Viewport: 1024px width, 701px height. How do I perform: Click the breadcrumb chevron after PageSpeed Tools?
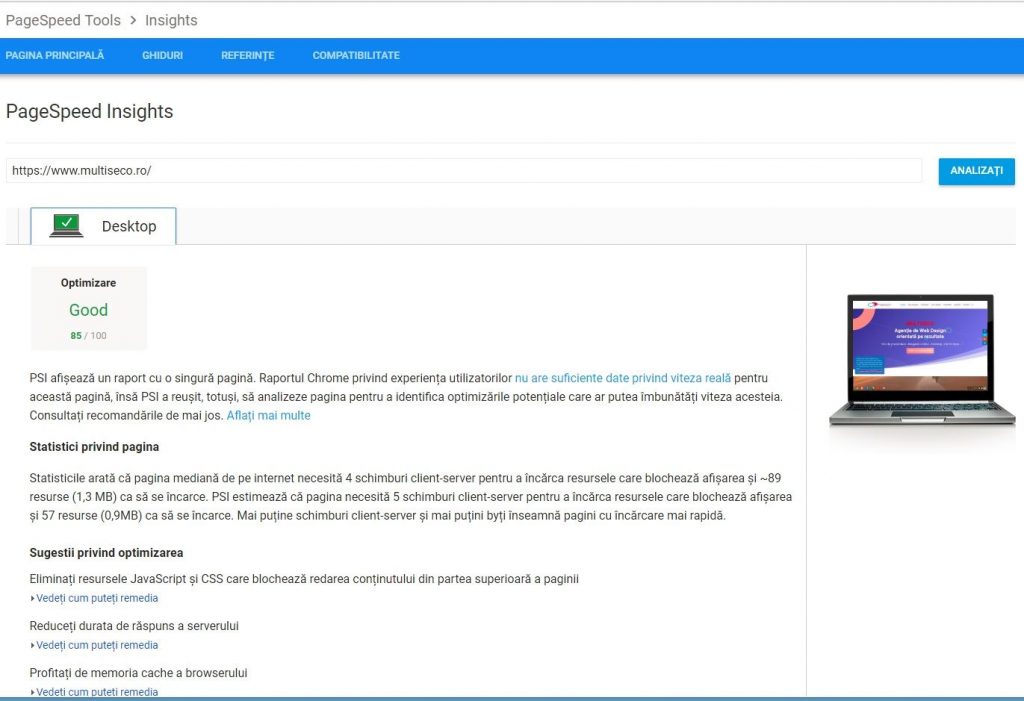pos(133,20)
